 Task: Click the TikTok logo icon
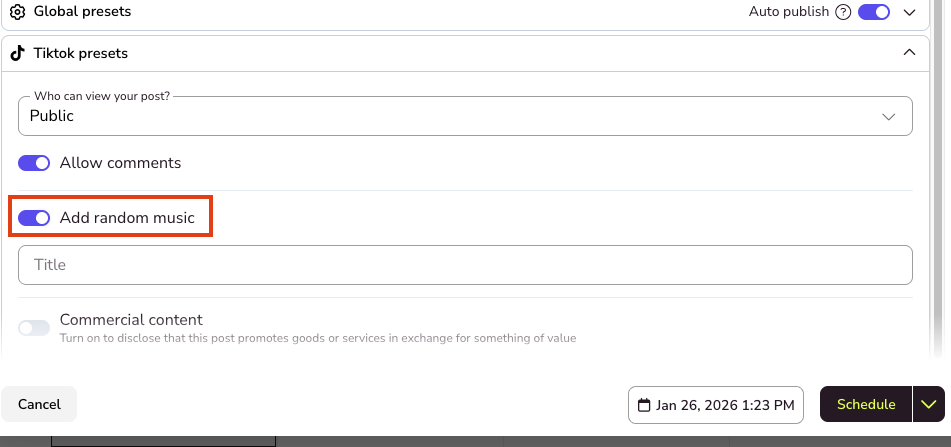pos(17,52)
